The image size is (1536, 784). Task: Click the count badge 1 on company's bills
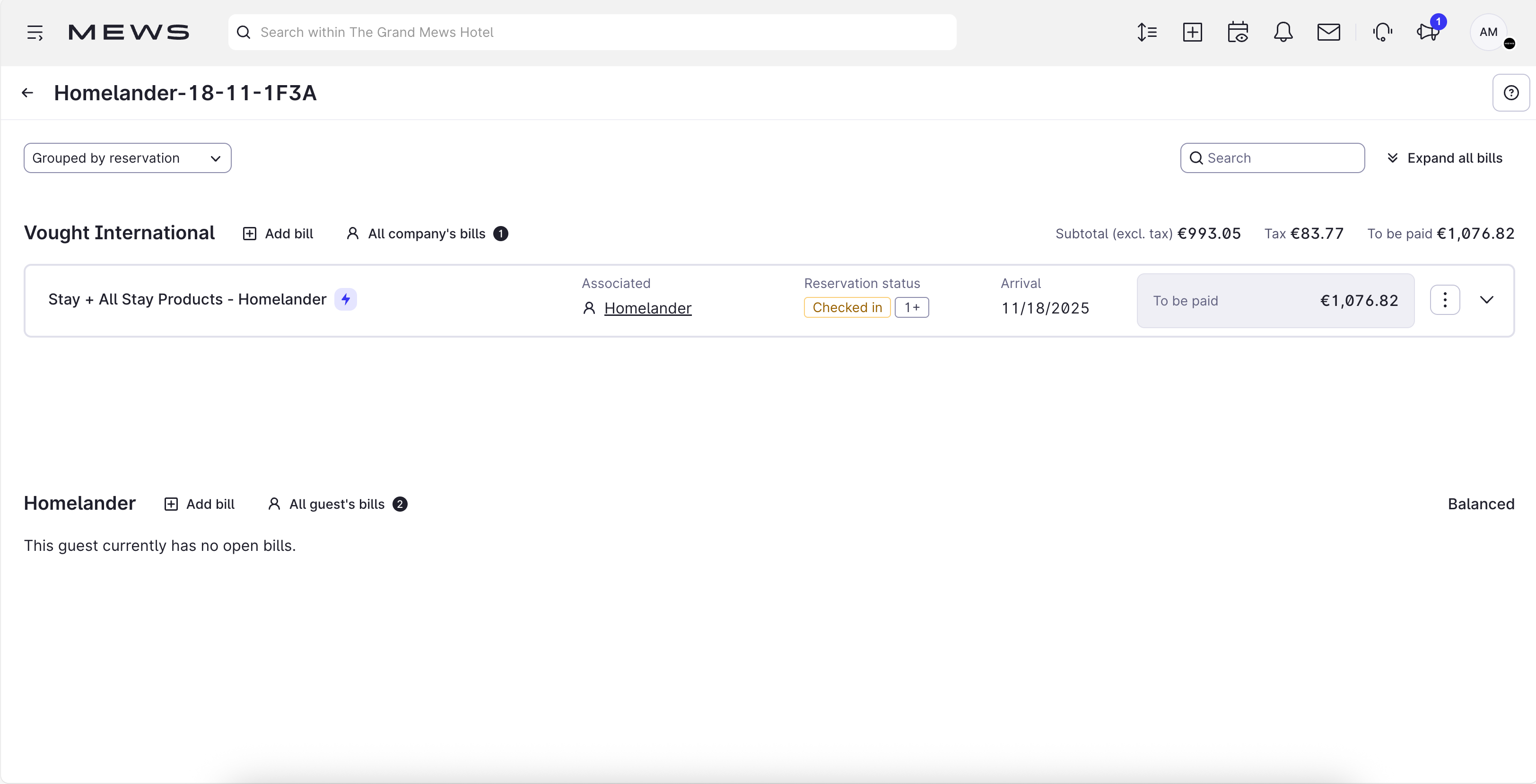(501, 234)
